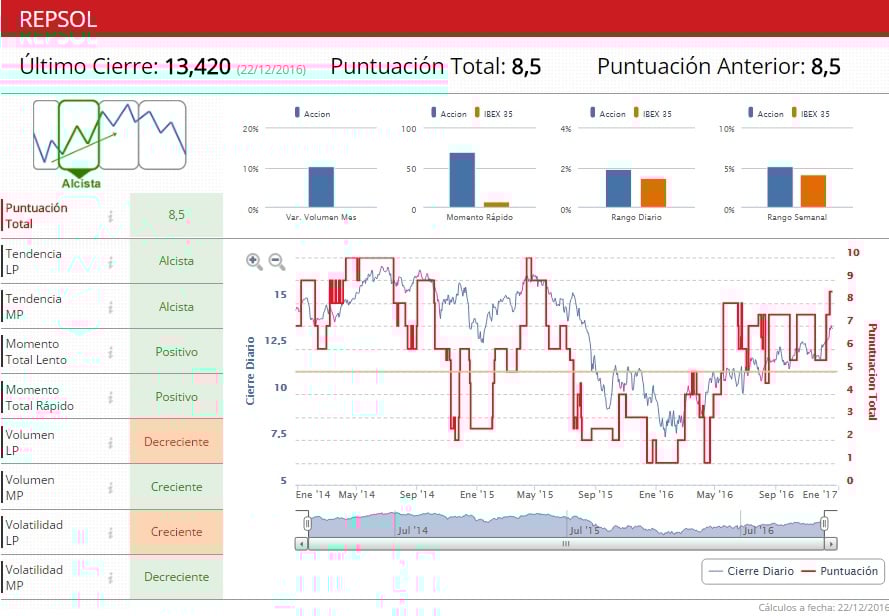Screen dimensions: 889x616
Task: Click Decreciente cell for Volatilidad MP
Action: point(176,577)
